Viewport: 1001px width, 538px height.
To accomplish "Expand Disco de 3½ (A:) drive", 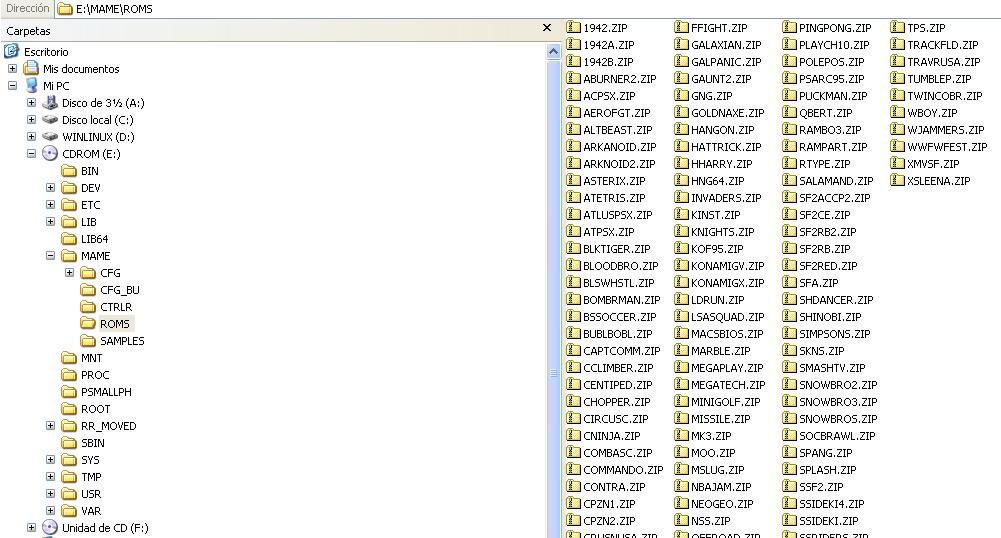I will (31, 102).
